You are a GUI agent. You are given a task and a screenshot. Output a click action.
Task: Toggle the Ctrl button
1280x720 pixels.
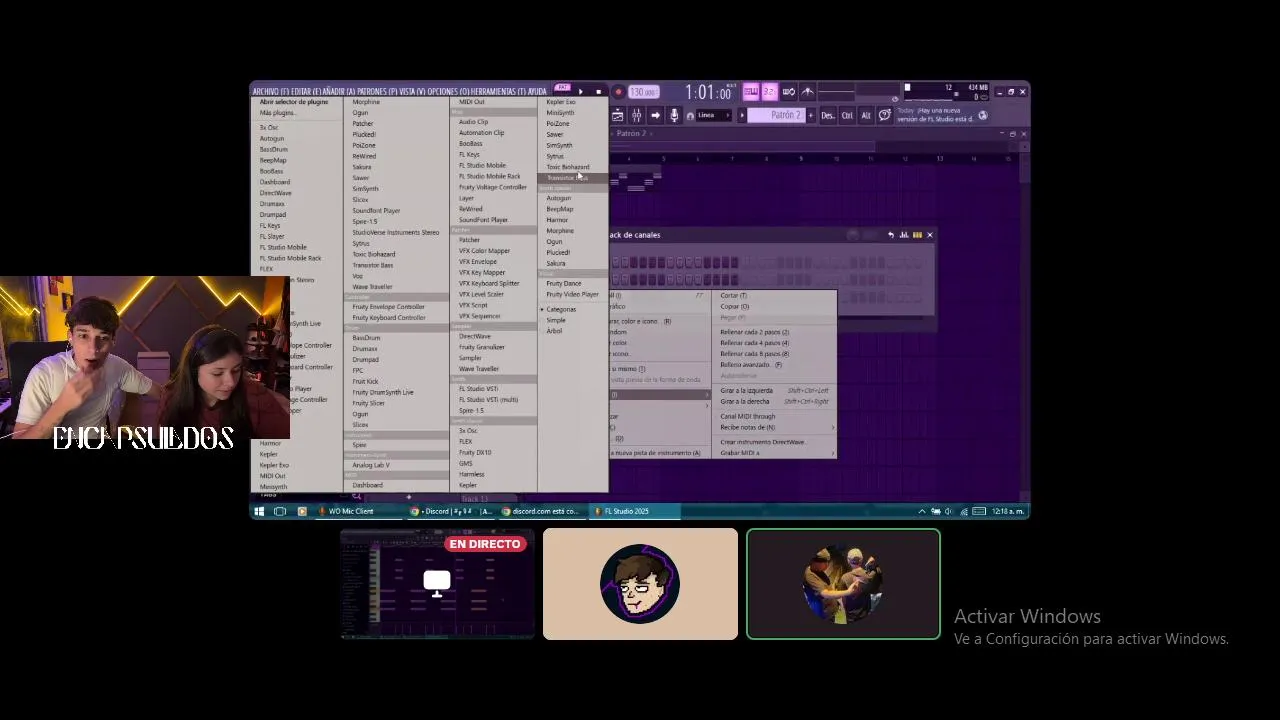(847, 116)
